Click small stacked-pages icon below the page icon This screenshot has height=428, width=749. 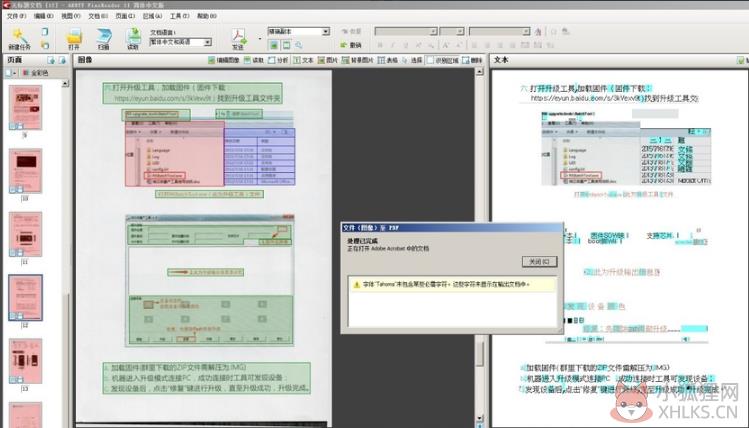coord(45,44)
